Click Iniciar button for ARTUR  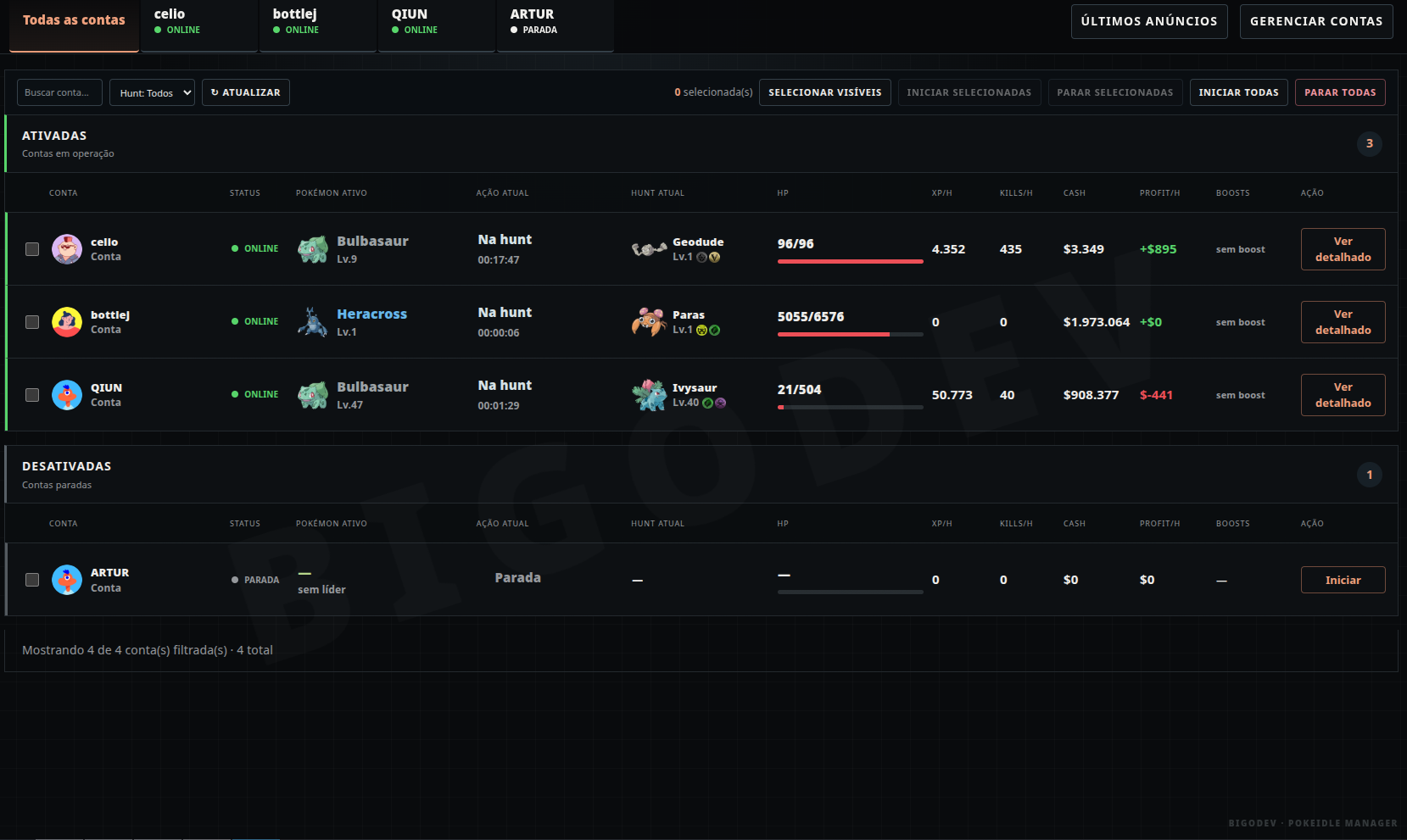(1343, 580)
